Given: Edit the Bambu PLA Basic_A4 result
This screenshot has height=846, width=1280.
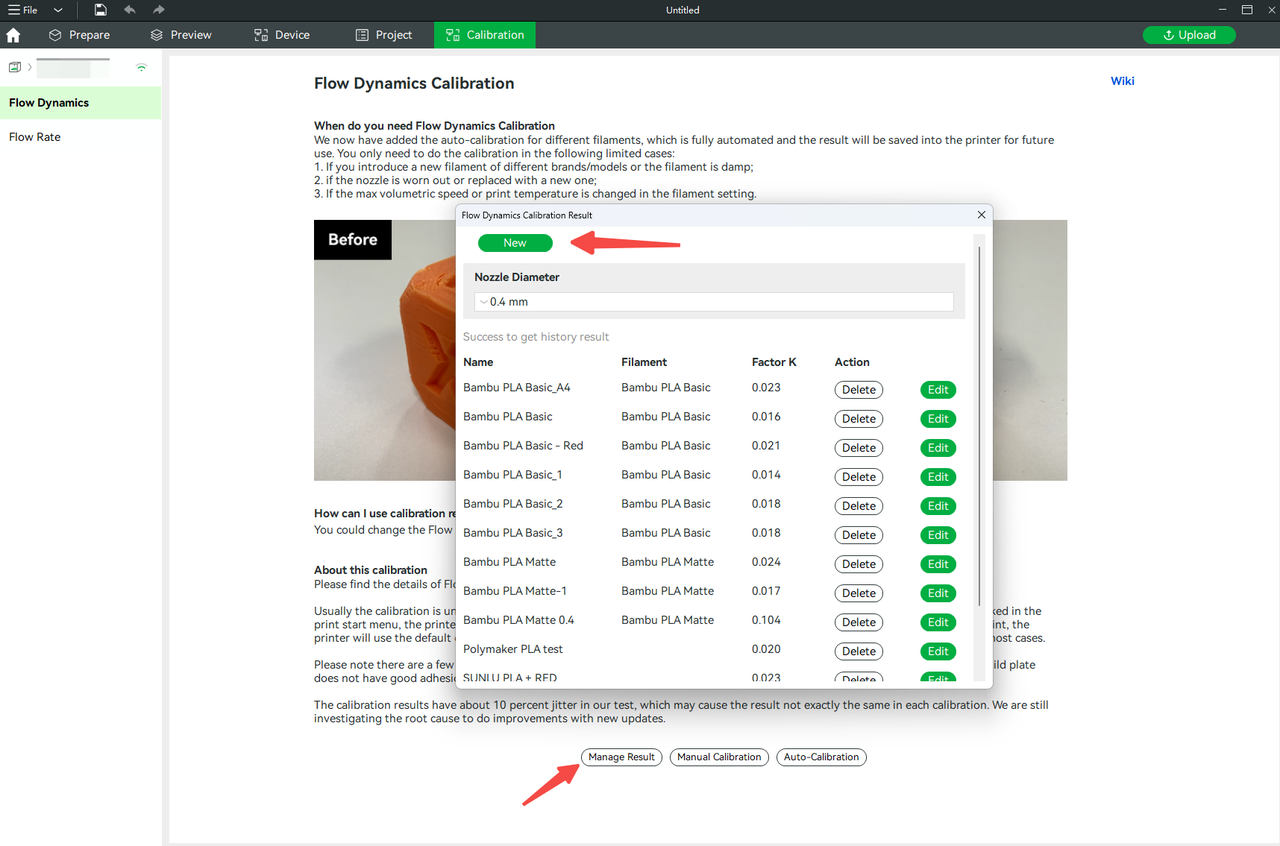Looking at the screenshot, I should [938, 390].
